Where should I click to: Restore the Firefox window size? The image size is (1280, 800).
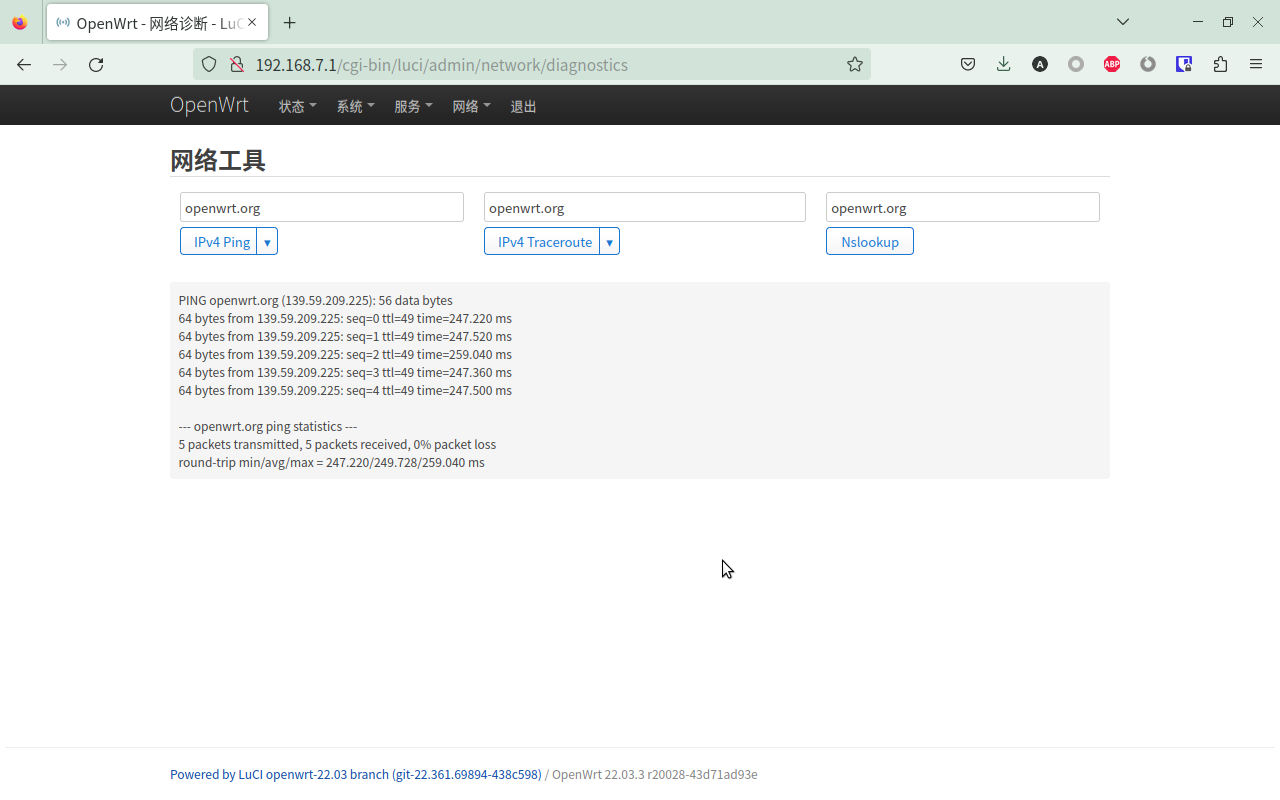click(1228, 22)
